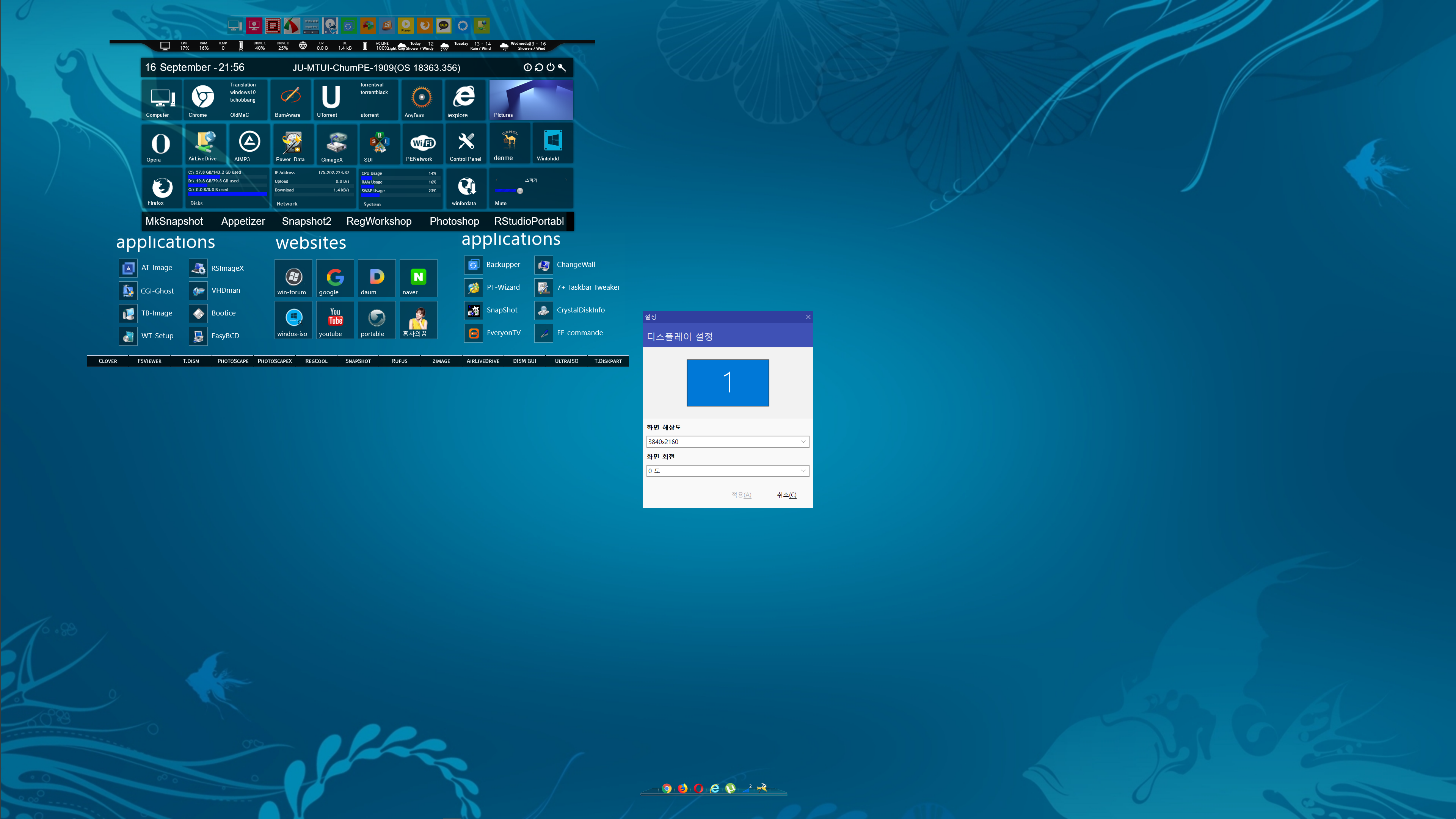This screenshot has width=1456, height=819.
Task: Launch Clover from bottom strip
Action: [x=108, y=361]
